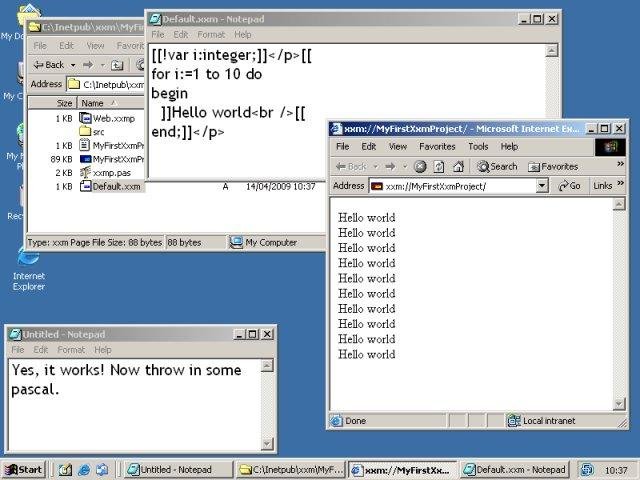Click the Stop icon in Internet Explorer toolbar
Screen dimensions: 640x480
coord(420,167)
